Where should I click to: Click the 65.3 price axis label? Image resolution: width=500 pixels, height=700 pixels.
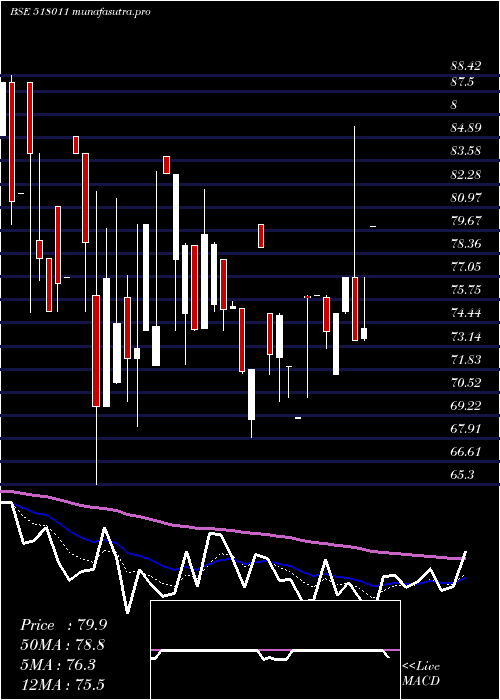pyautogui.click(x=462, y=475)
